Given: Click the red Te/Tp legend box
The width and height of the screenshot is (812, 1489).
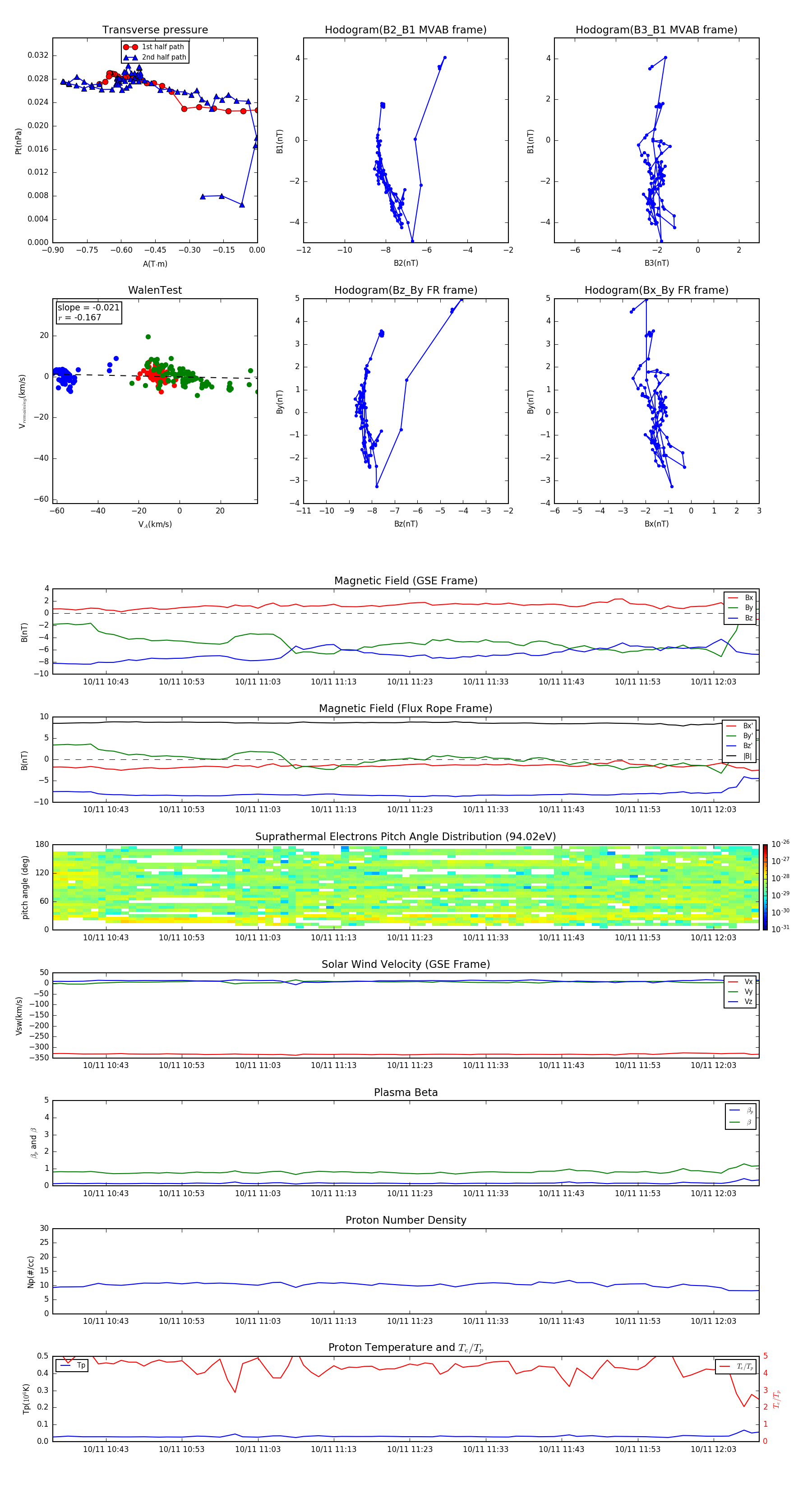Looking at the screenshot, I should point(736,1366).
